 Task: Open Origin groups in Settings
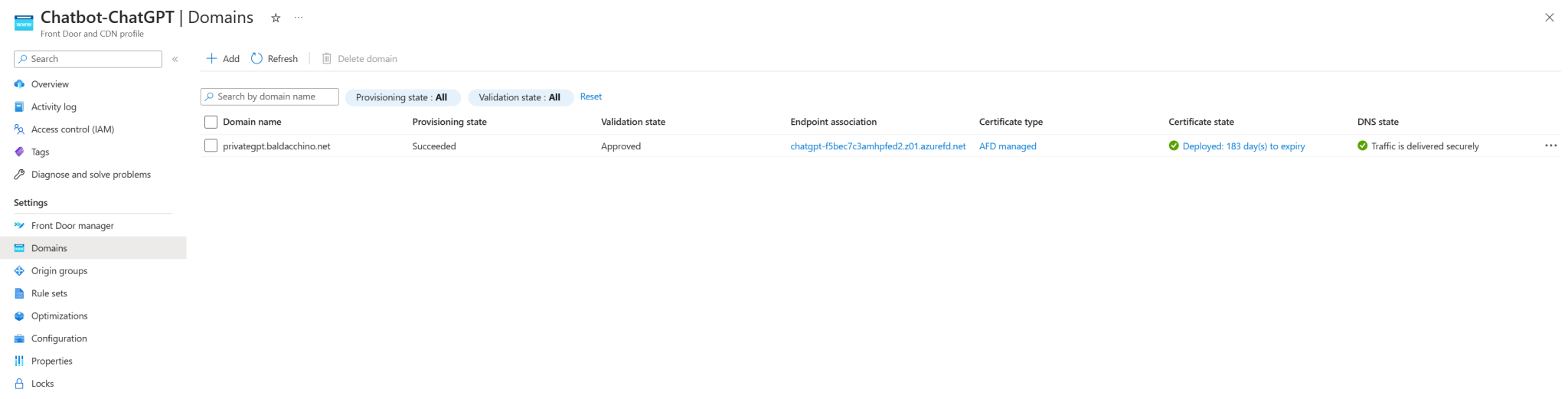[93, 271]
